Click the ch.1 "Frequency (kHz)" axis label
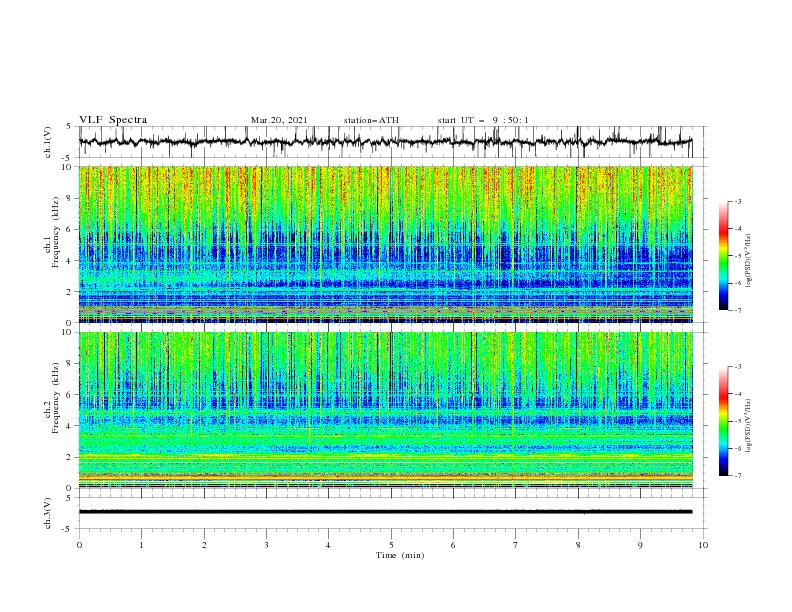This screenshot has width=792, height=612. pos(55,232)
